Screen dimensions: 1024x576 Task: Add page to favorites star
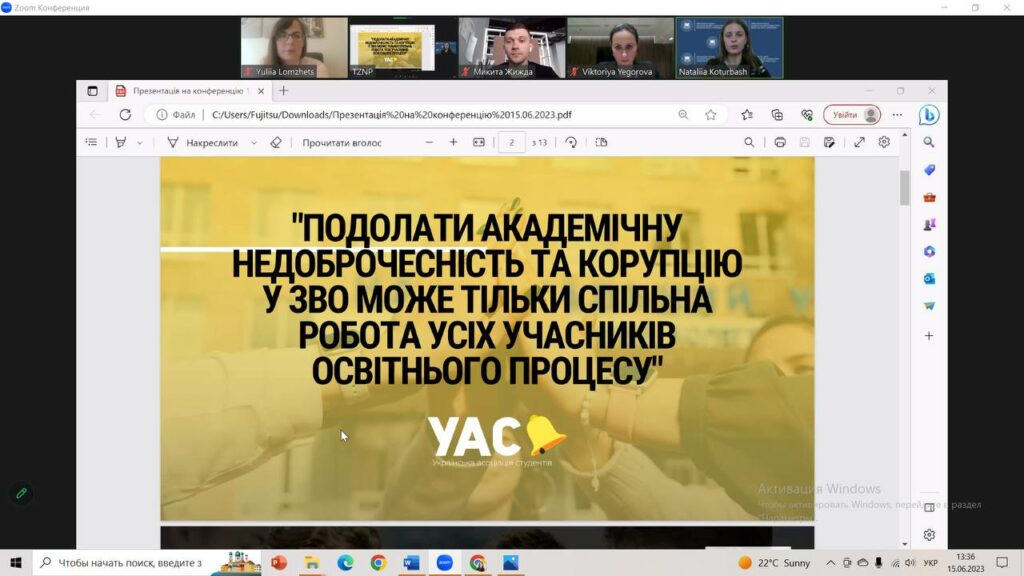point(711,115)
